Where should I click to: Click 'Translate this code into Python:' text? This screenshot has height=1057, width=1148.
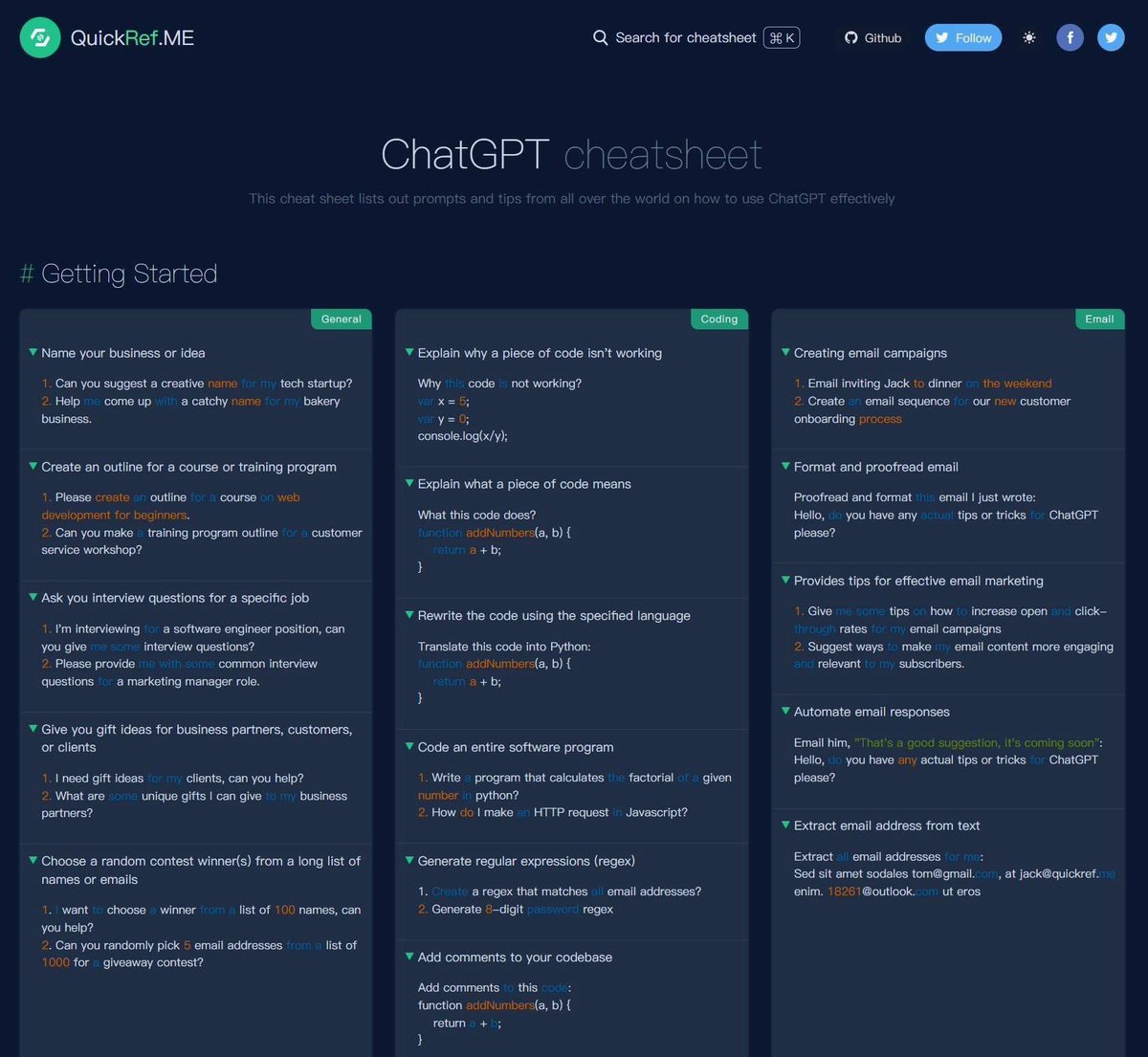(504, 647)
